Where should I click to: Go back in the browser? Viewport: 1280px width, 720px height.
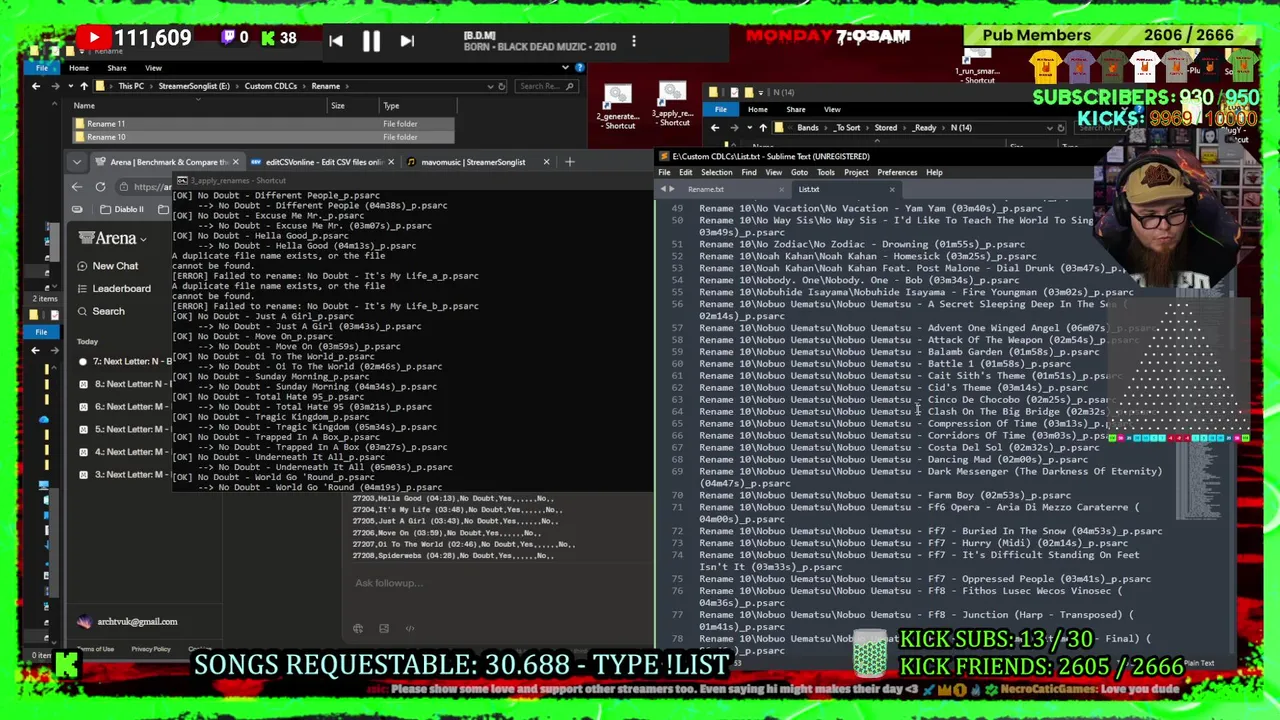[x=77, y=187]
